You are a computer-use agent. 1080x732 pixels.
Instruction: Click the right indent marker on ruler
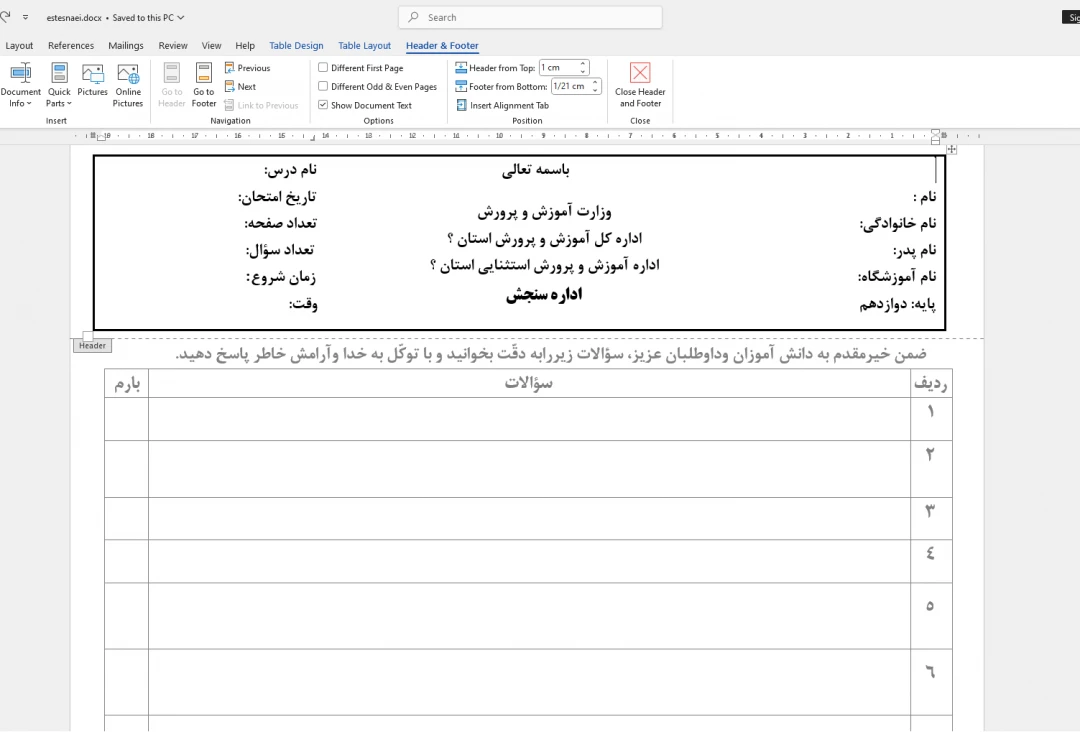(935, 136)
